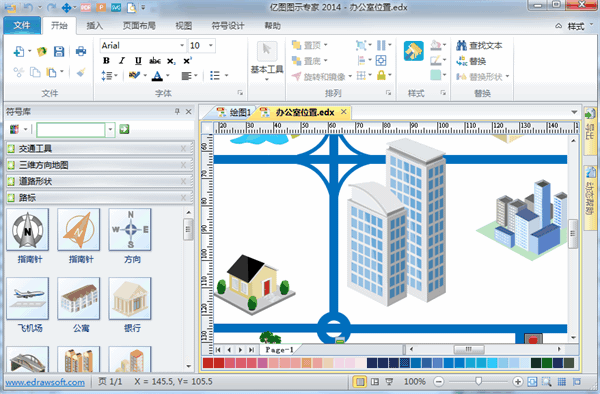The width and height of the screenshot is (600, 394).
Task: Close the 办公室位置.edx document tab
Action: click(x=344, y=112)
